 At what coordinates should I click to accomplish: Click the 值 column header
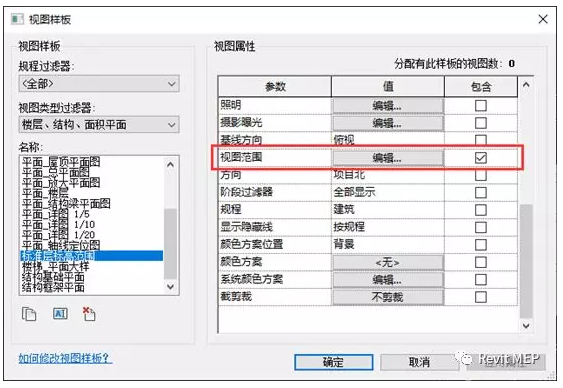tap(388, 87)
